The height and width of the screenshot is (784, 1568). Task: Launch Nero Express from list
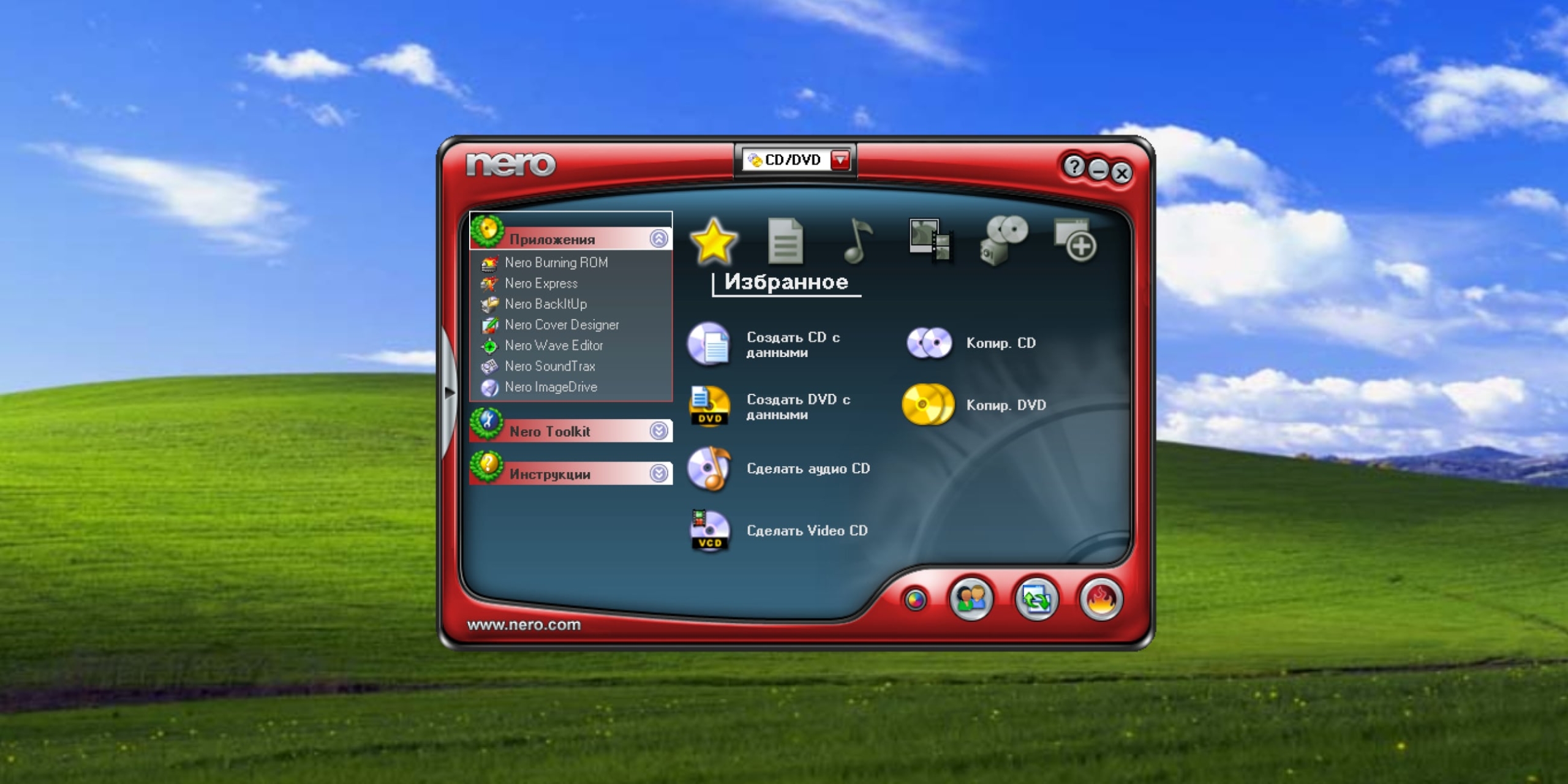[541, 284]
